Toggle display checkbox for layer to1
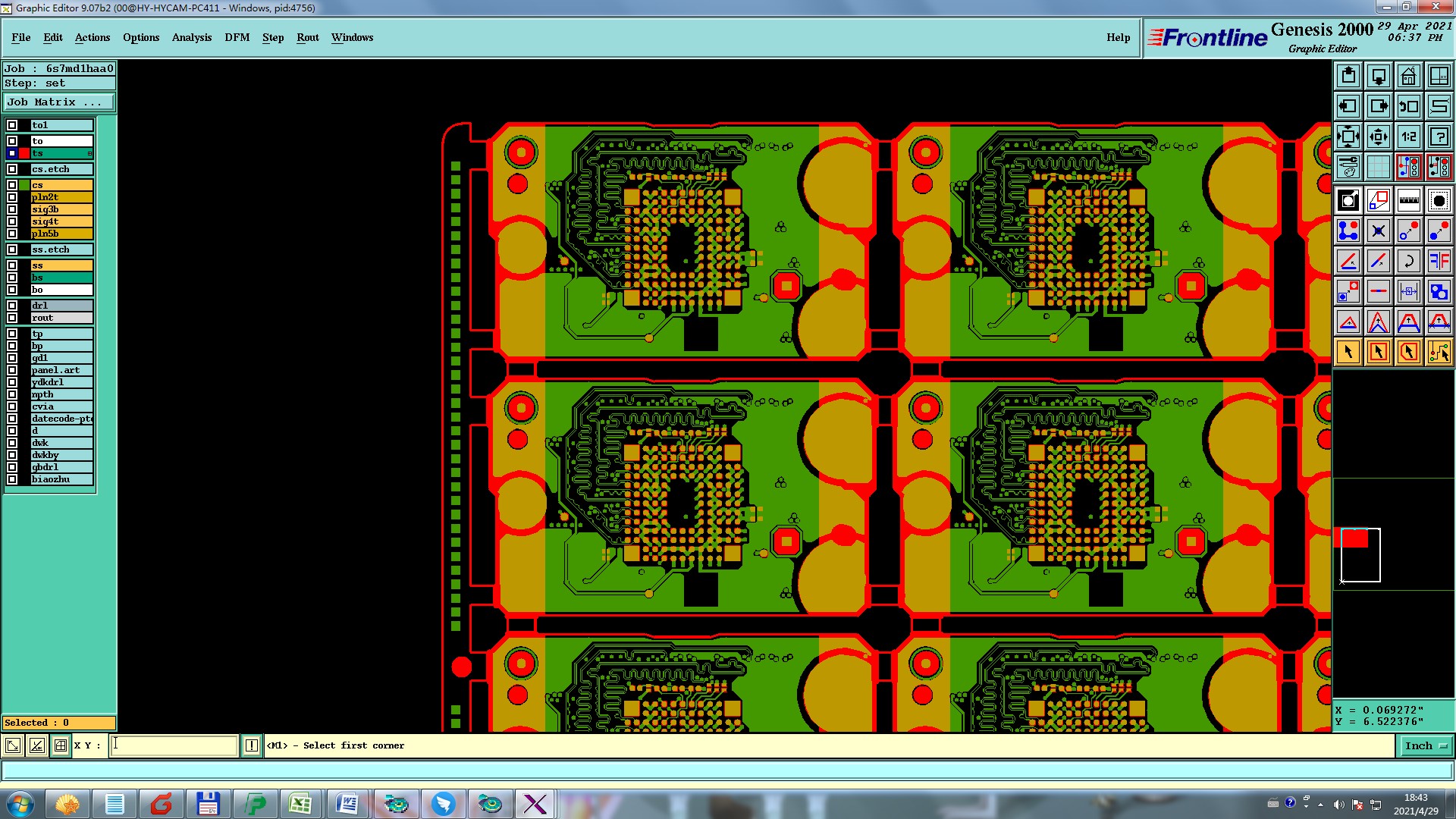 12,125
